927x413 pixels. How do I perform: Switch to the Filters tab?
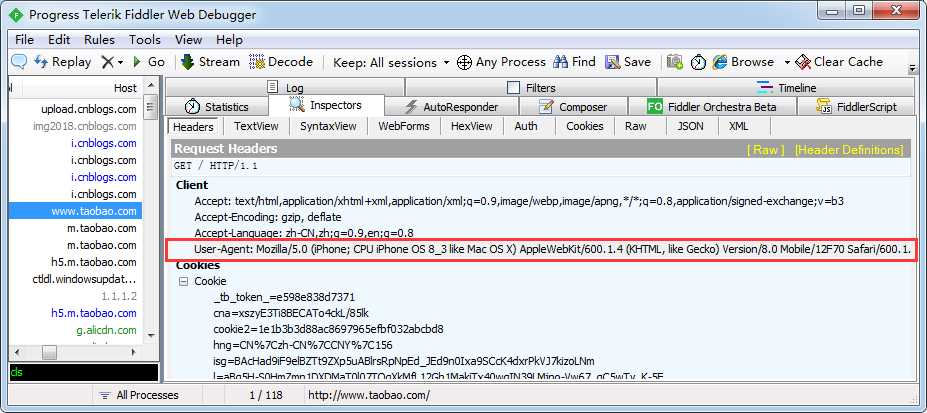[x=531, y=87]
